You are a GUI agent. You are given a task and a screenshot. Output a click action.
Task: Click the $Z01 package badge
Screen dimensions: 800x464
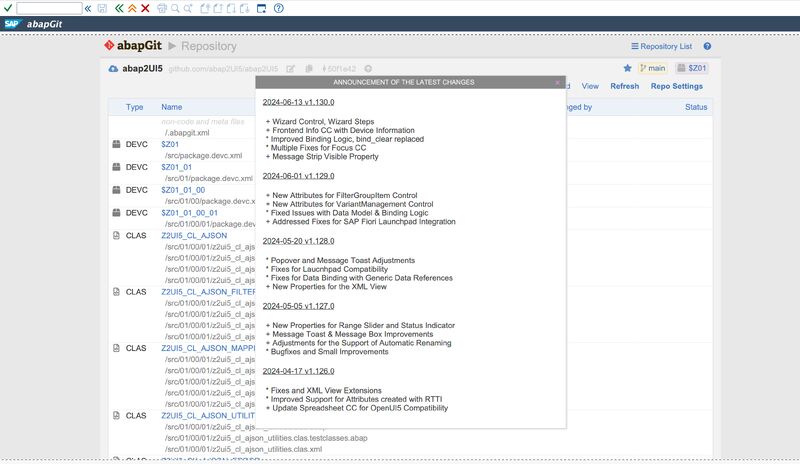point(692,68)
